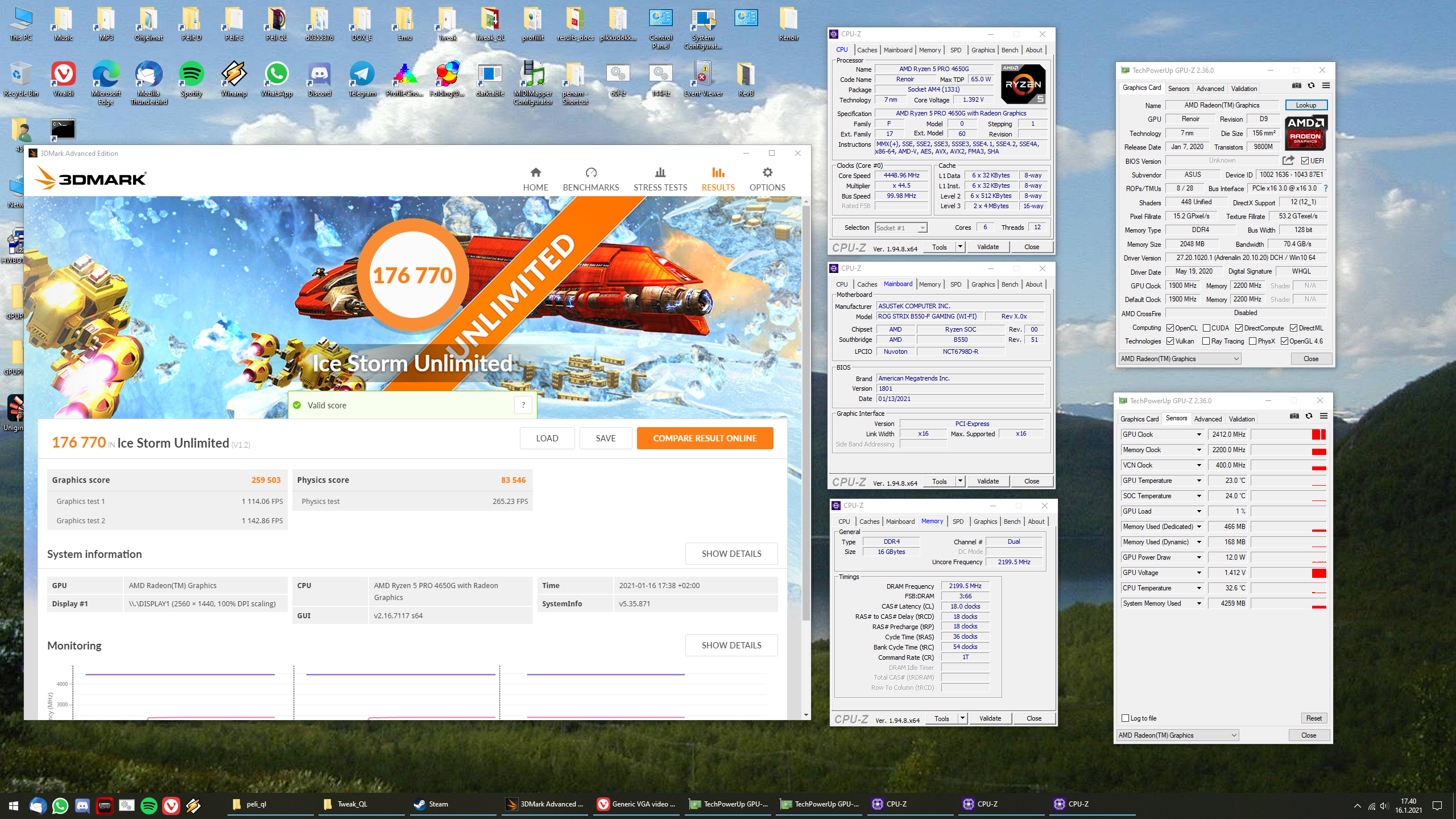Switch to Bench tab in CPU-Z CPU window

[1010, 50]
